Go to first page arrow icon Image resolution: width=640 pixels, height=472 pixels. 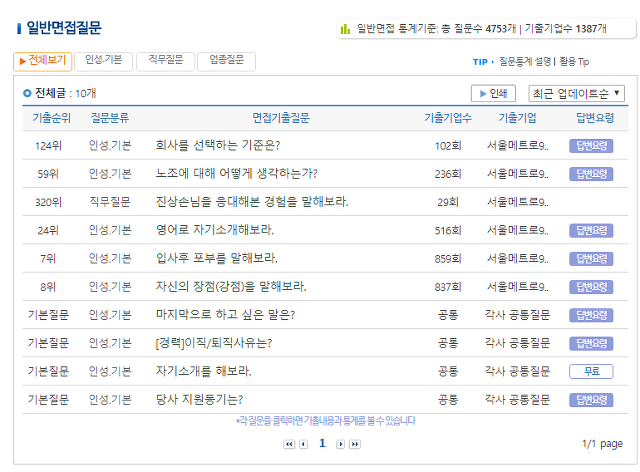(x=289, y=444)
